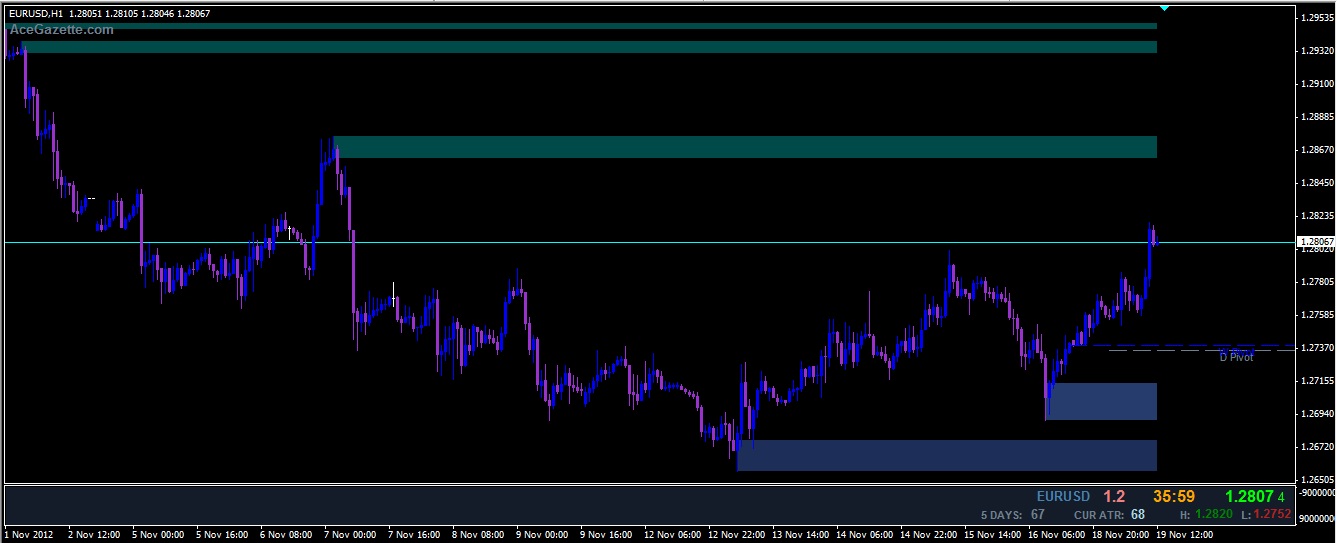
Task: Click the orange candle timer 35:59
Action: (1173, 496)
